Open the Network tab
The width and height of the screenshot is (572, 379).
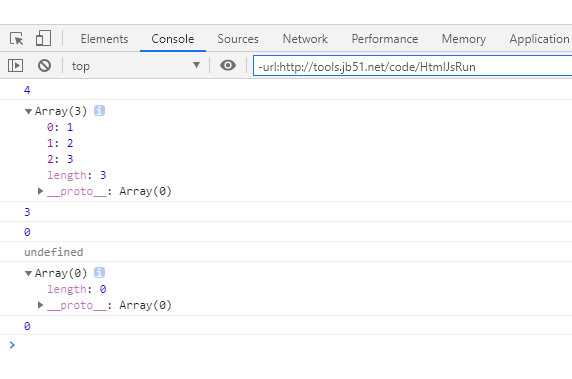[x=305, y=39]
